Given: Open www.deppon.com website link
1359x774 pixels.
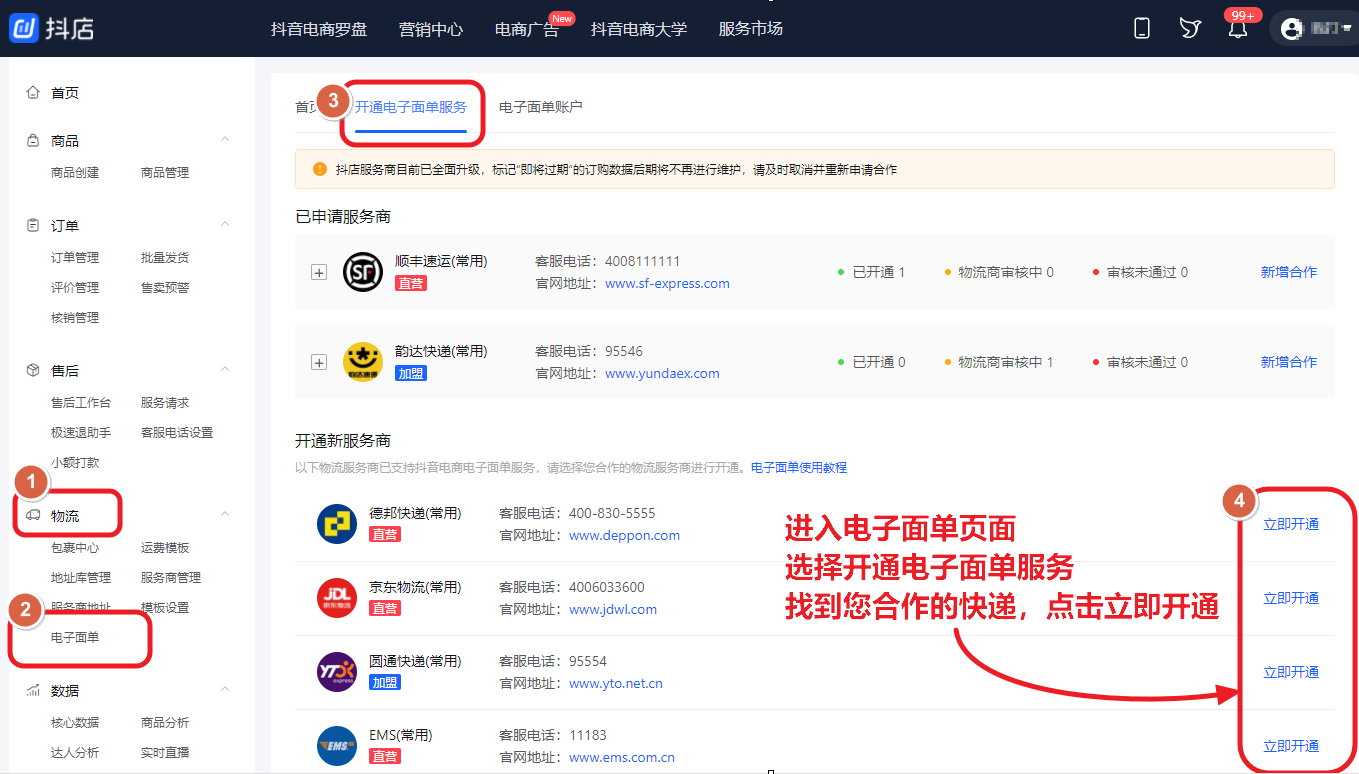Looking at the screenshot, I should pos(624,535).
